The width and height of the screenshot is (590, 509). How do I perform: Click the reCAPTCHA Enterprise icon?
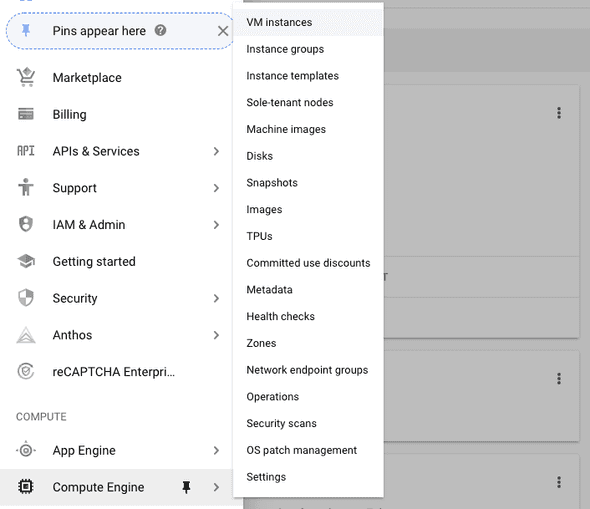point(26,371)
